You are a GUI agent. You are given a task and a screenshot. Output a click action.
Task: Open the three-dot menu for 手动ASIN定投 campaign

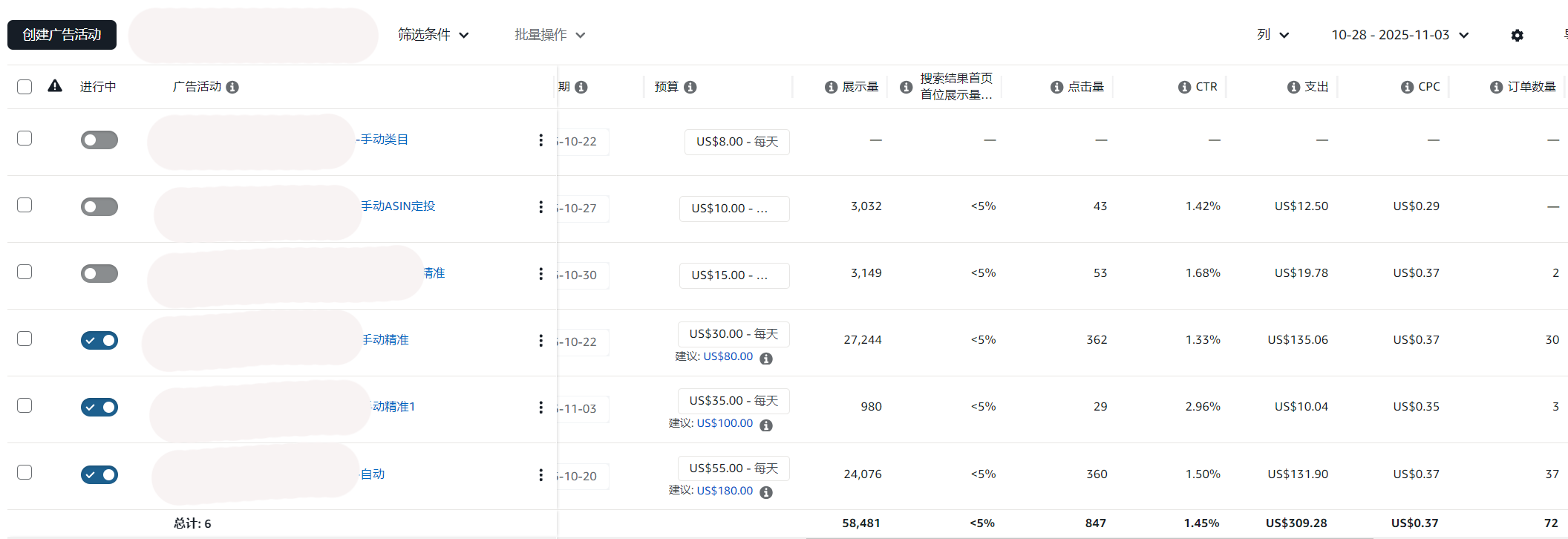(540, 207)
